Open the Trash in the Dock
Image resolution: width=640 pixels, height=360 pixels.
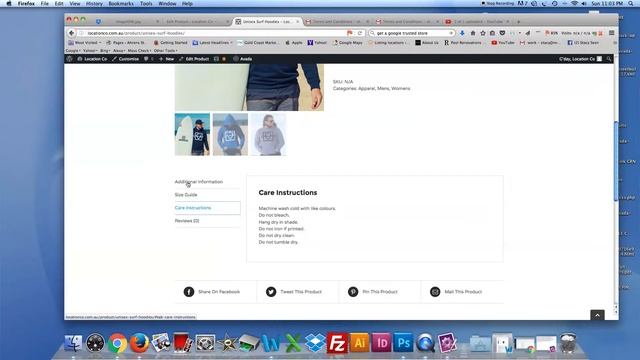(x=568, y=343)
